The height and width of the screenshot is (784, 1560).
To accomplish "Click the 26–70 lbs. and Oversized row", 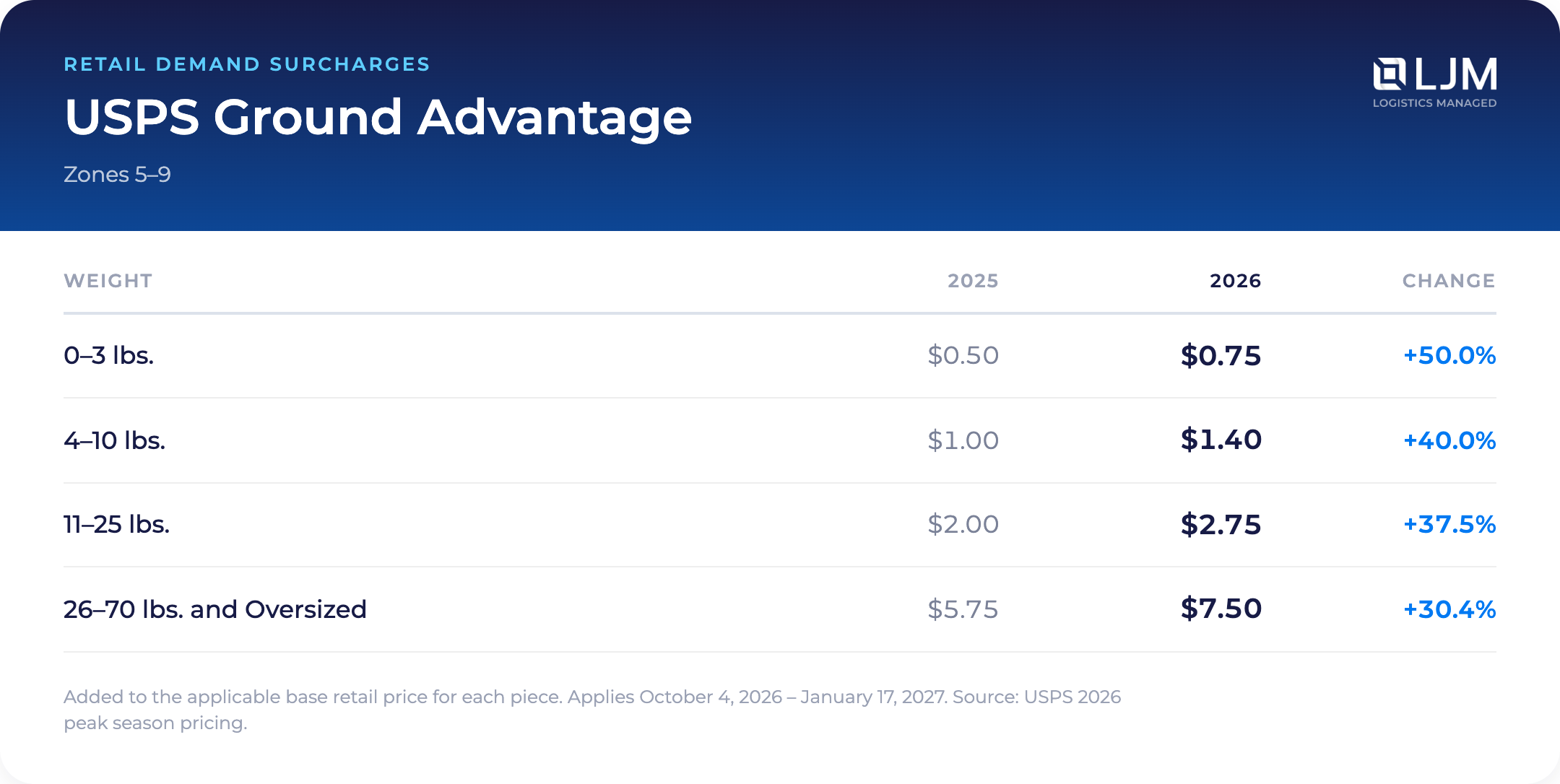I will coord(780,609).
